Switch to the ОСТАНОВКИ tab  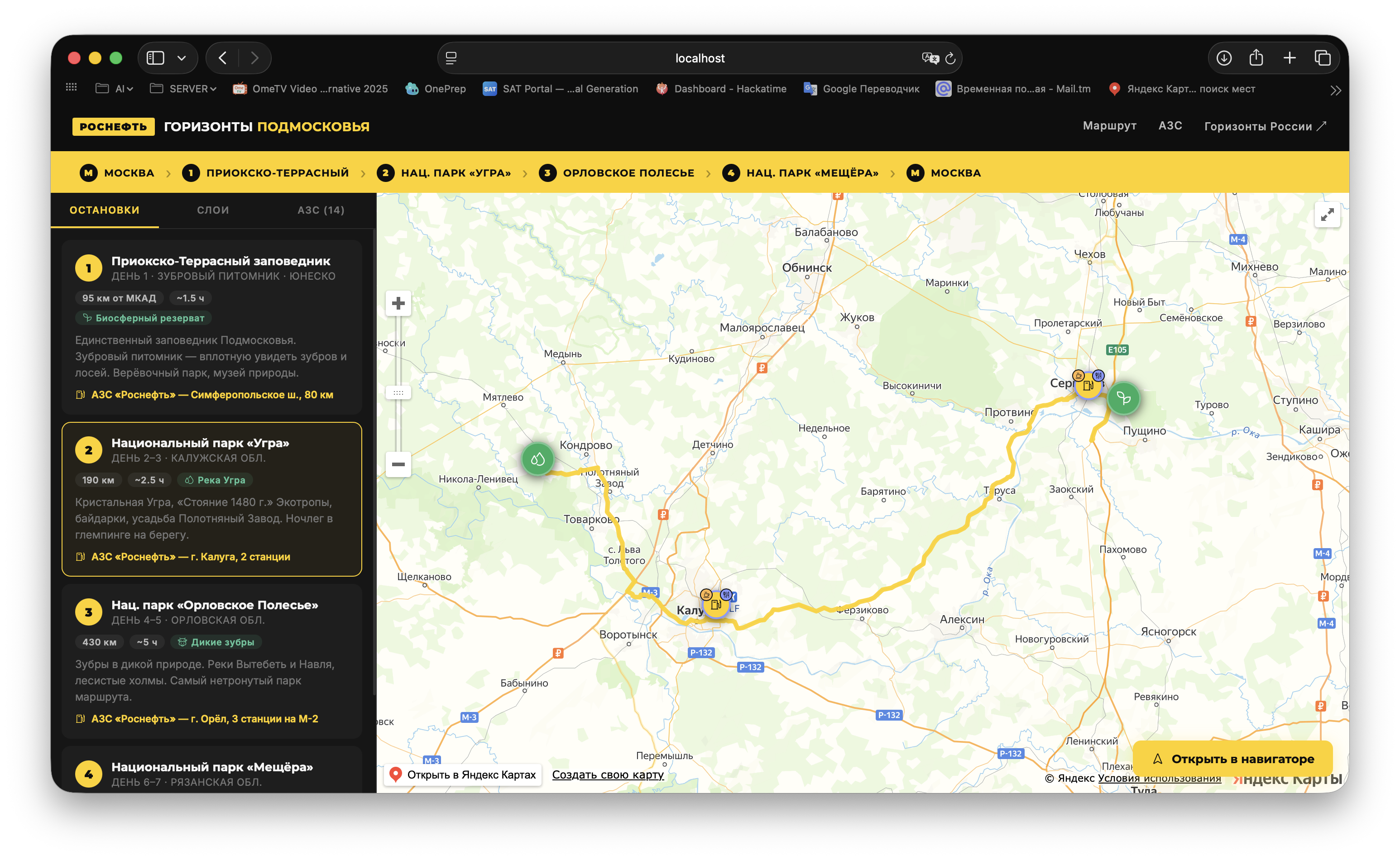105,210
